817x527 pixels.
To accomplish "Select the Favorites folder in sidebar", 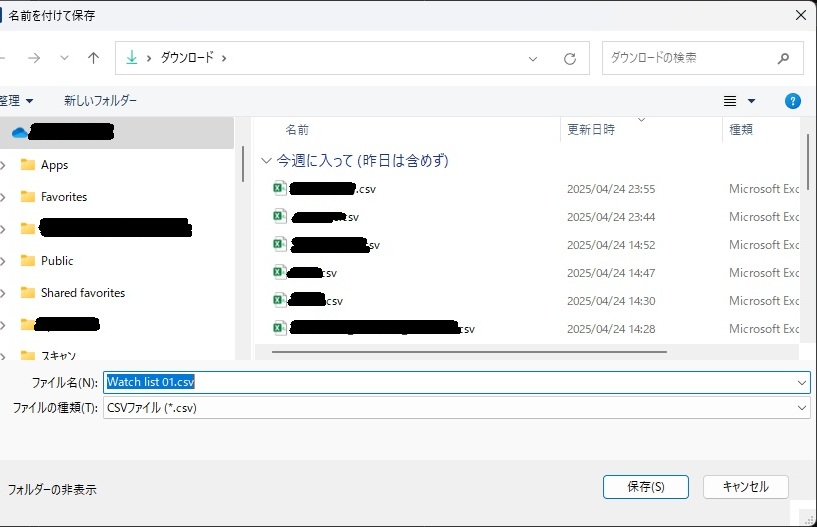I will click(64, 197).
